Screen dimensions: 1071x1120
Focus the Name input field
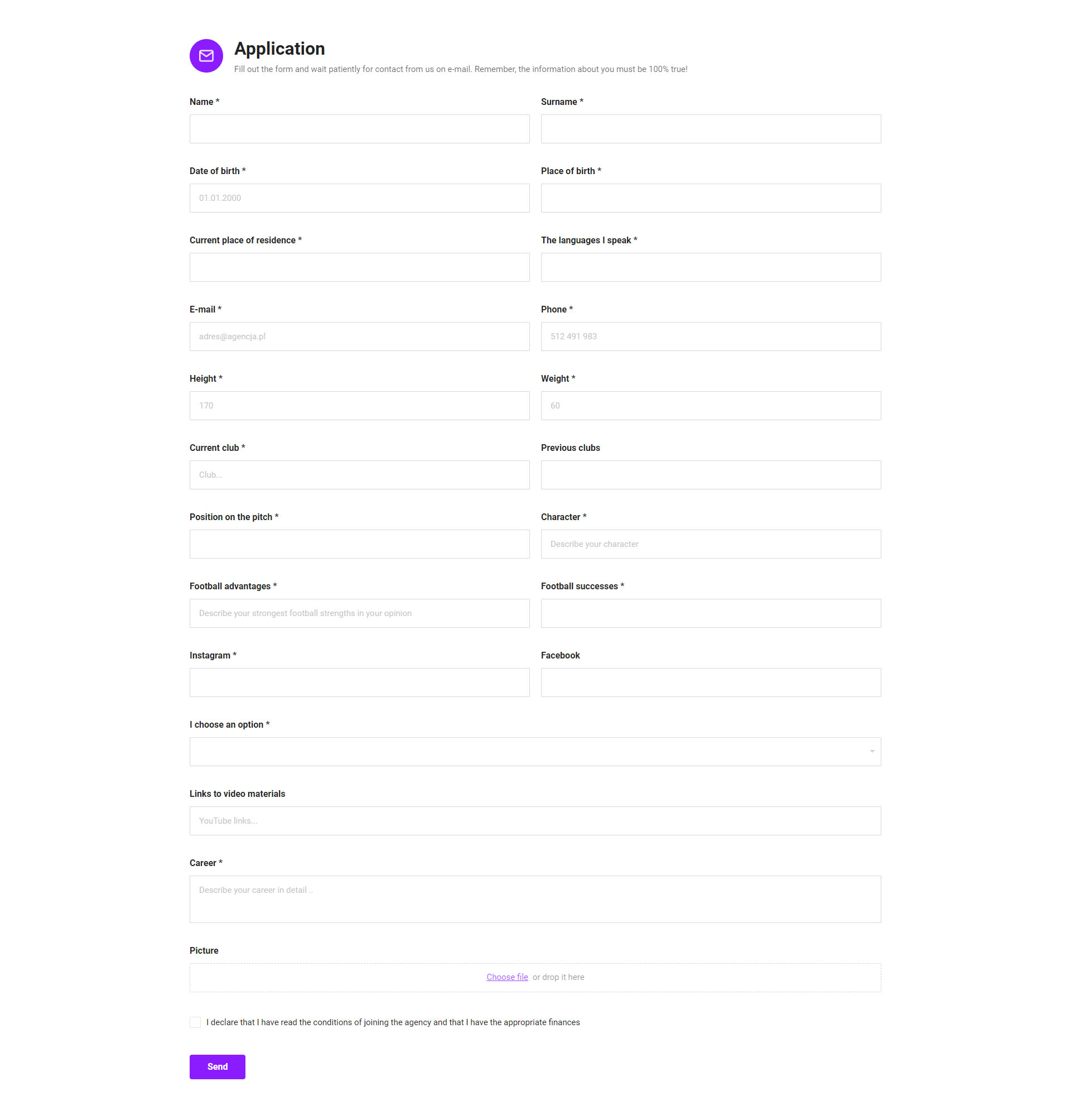(x=360, y=129)
